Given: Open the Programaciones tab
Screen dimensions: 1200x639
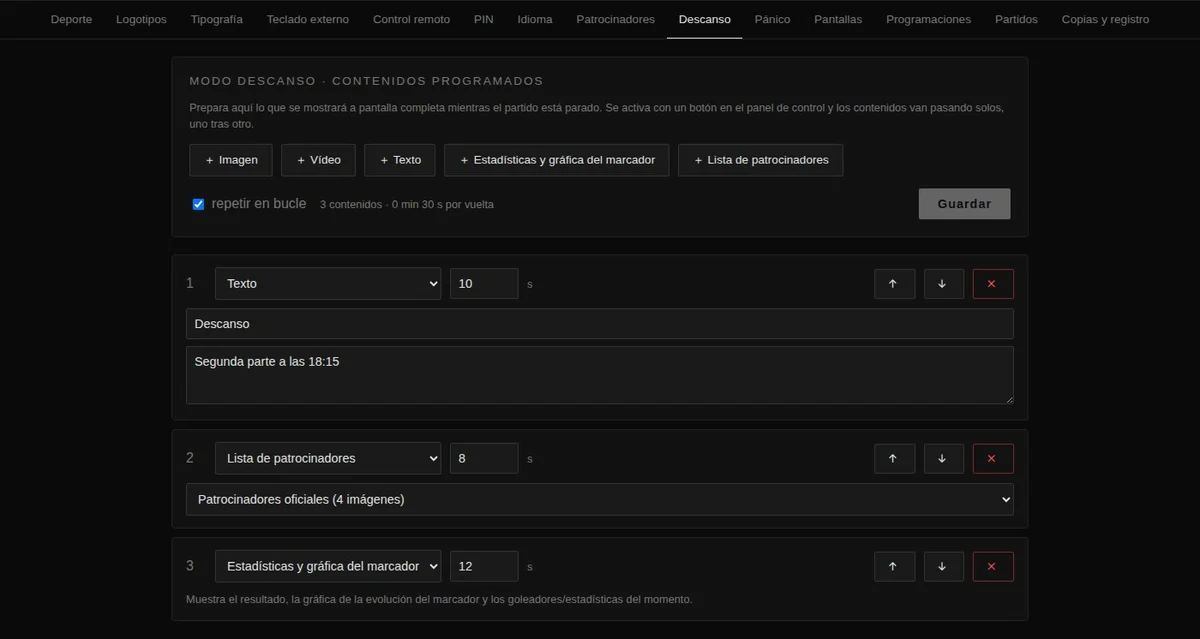Looking at the screenshot, I should [x=929, y=19].
